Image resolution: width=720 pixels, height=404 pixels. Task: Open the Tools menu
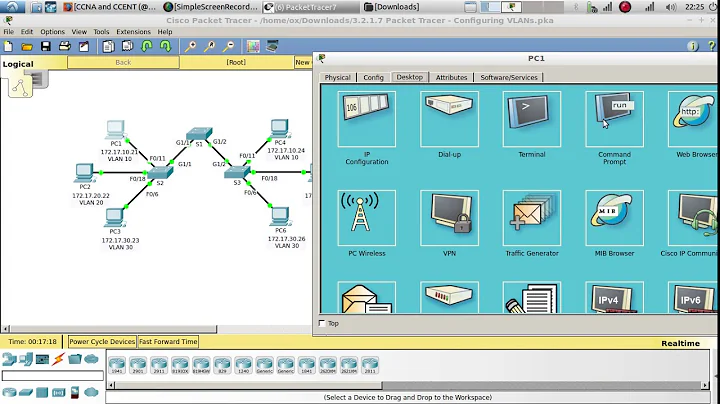(101, 32)
